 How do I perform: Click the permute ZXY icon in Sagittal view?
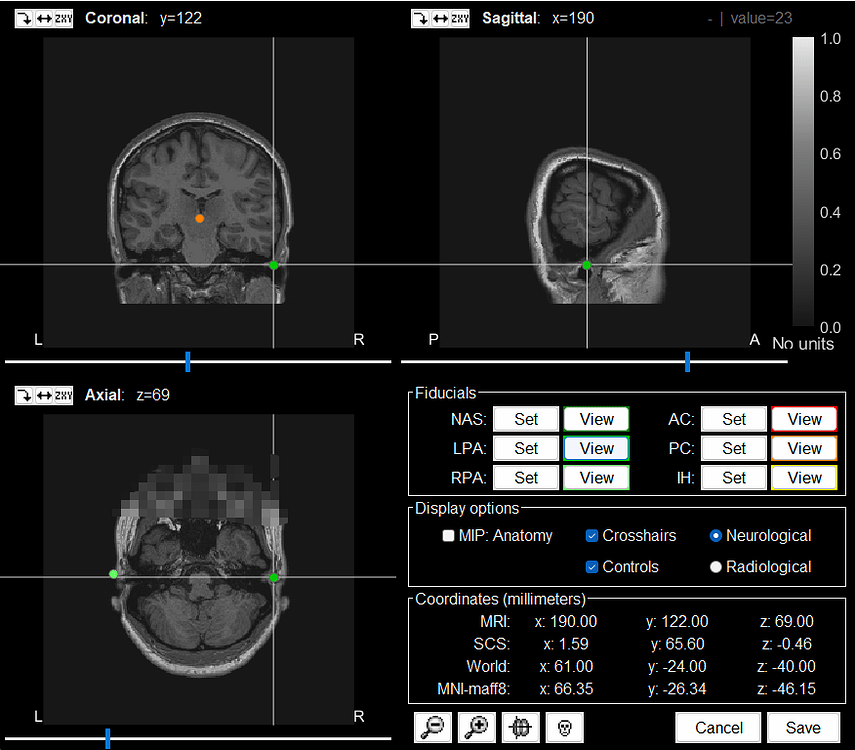[460, 19]
